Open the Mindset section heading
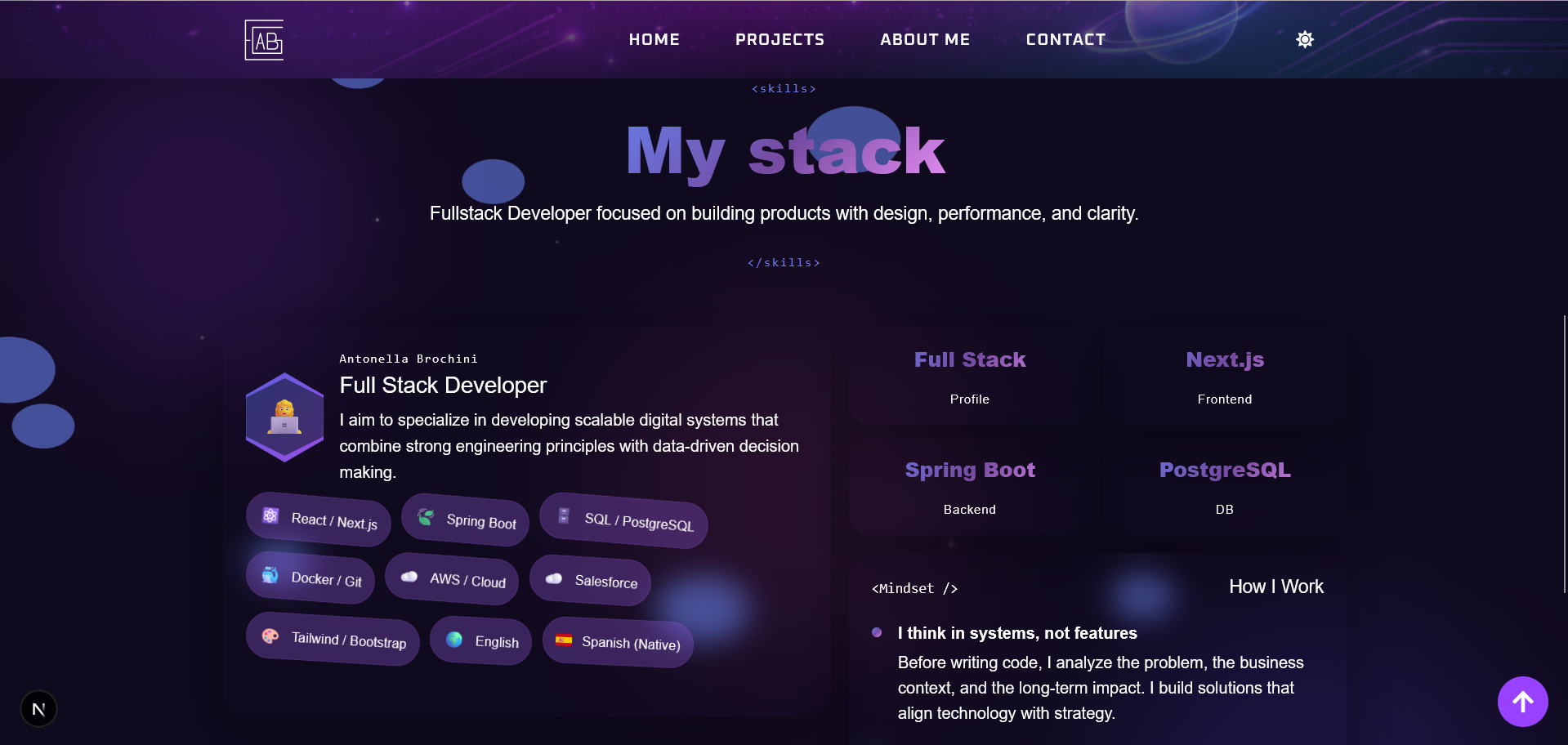1568x745 pixels. [914, 587]
